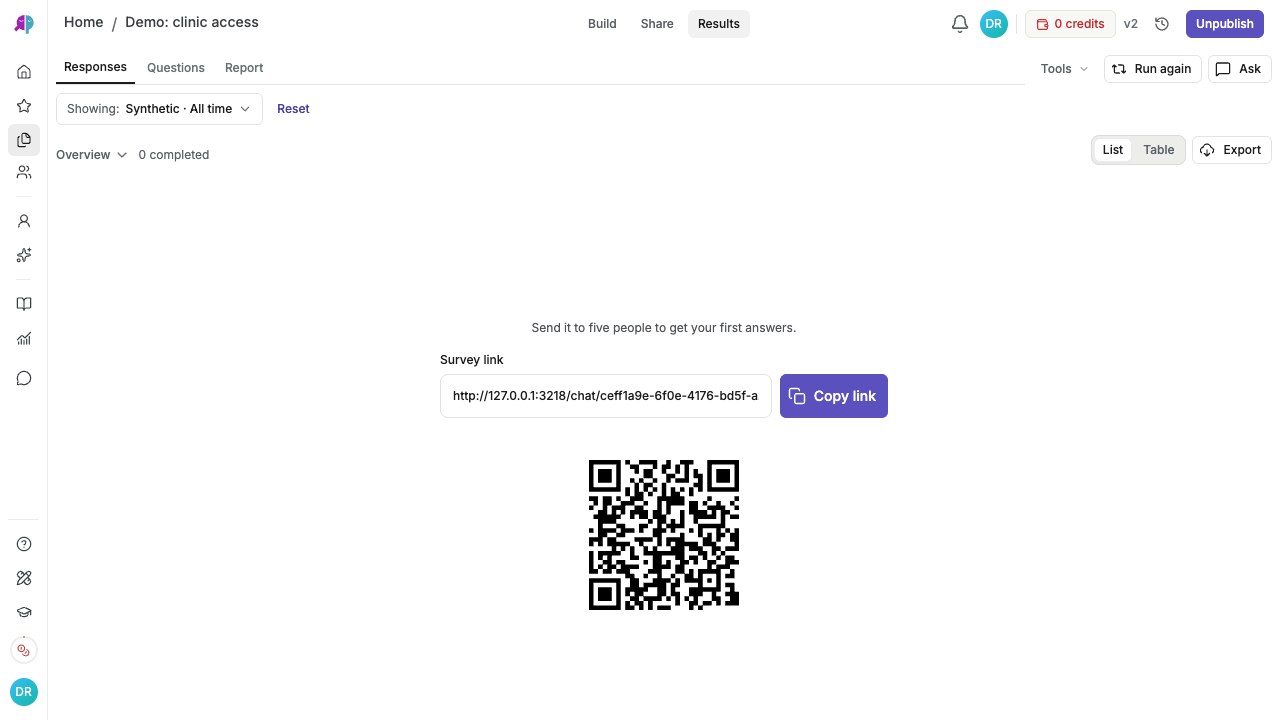Open the pencil-ruler design sidebar icon
This screenshot has width=1280, height=720.
click(24, 578)
